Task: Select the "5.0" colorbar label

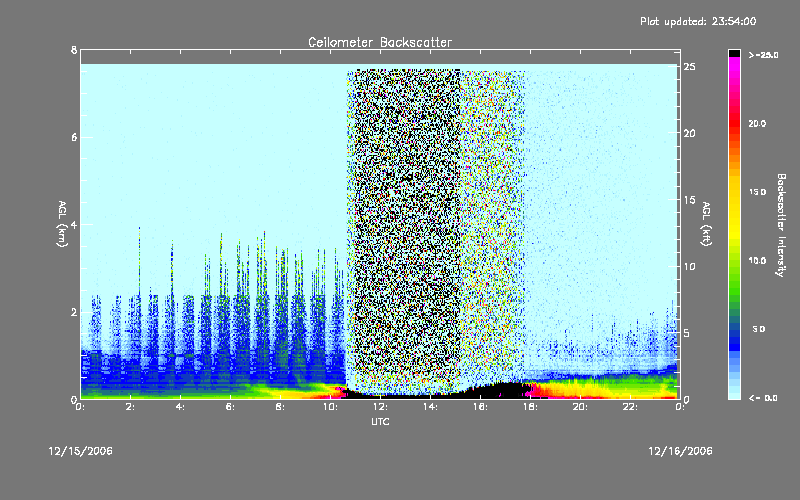Action: coord(759,329)
